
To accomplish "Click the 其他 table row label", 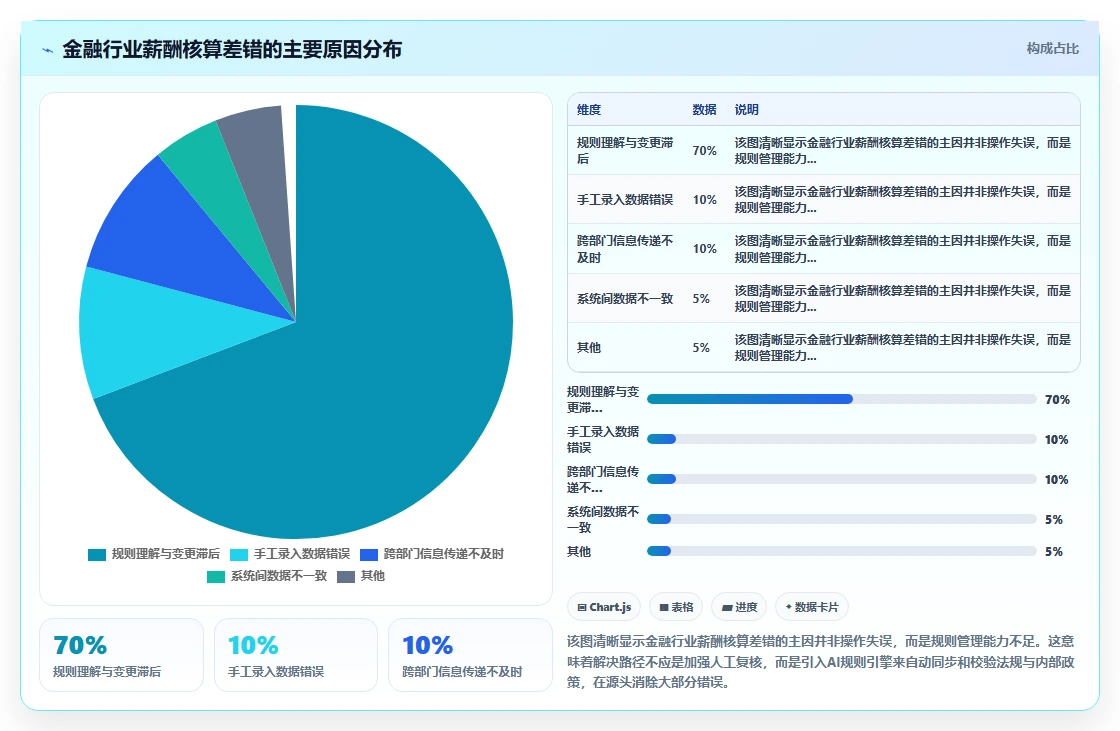I will 589,347.
